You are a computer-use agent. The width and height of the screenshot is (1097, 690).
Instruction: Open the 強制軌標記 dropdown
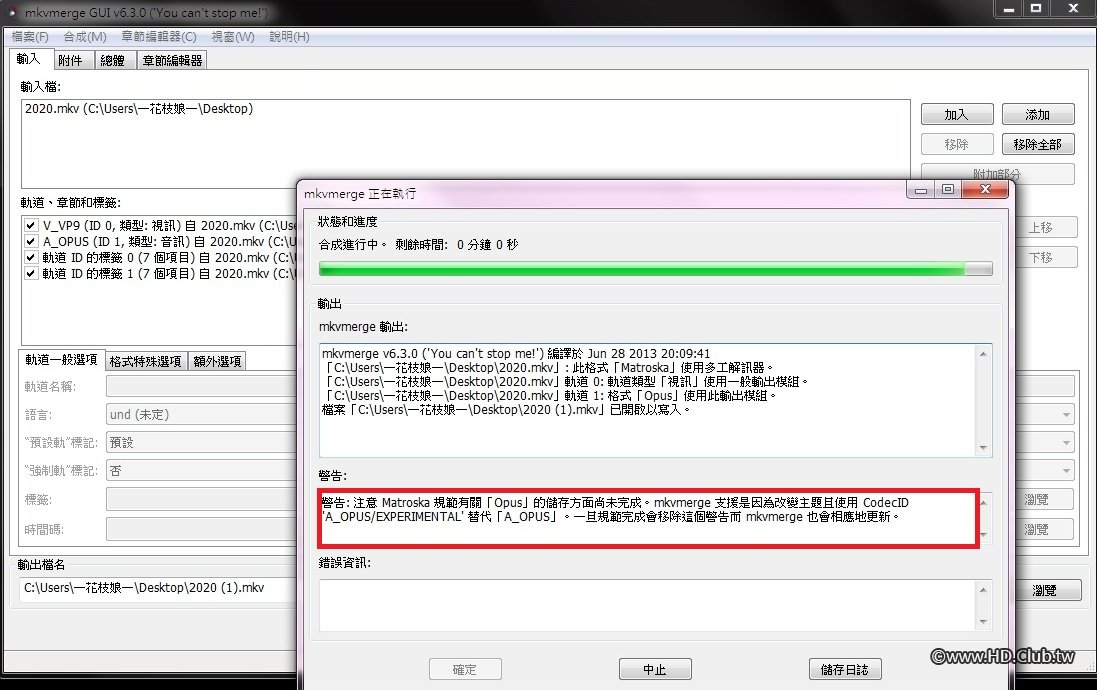click(x=1066, y=470)
